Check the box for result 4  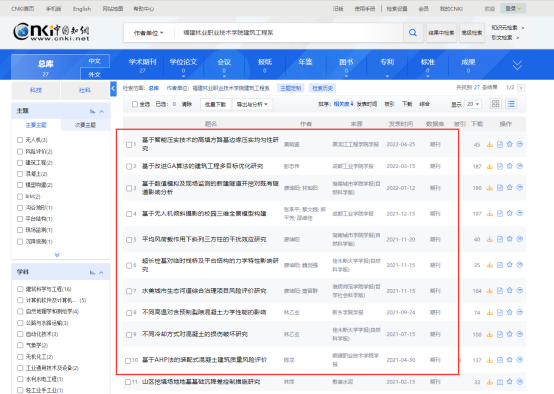(x=129, y=214)
